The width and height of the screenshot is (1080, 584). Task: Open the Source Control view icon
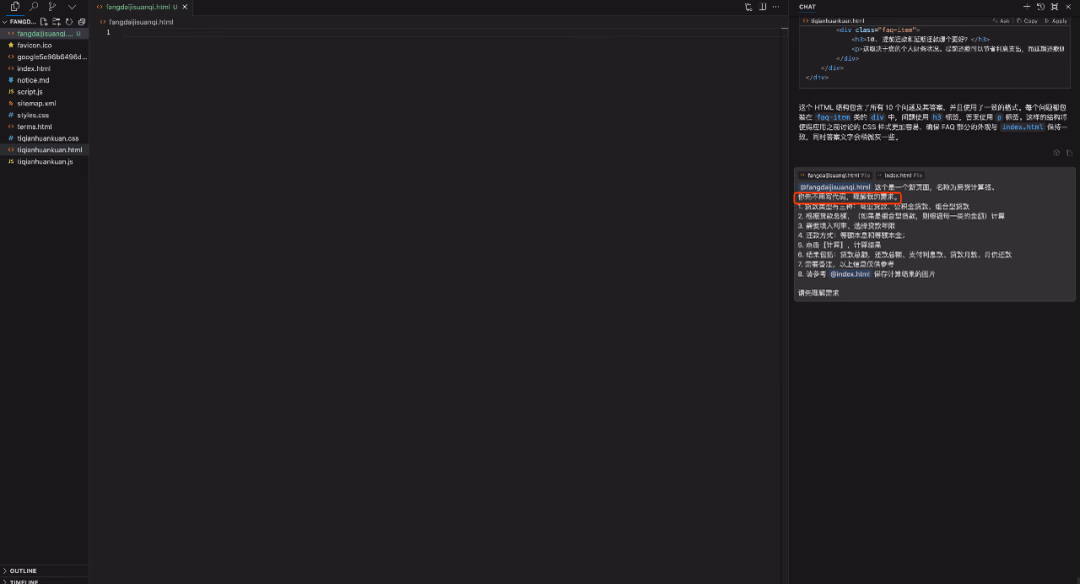(x=52, y=6)
